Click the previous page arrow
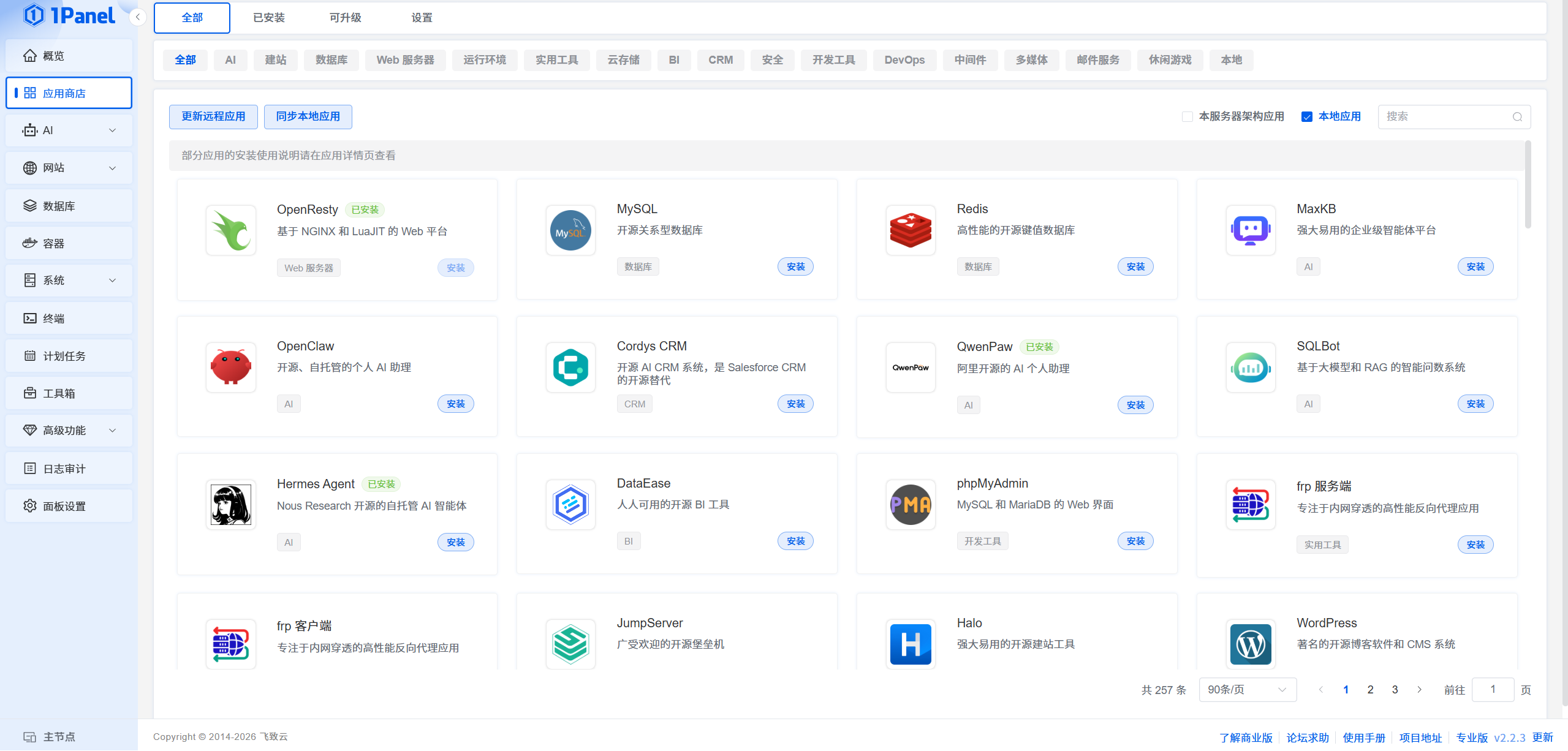Viewport: 1568px width, 751px height. (1321, 690)
